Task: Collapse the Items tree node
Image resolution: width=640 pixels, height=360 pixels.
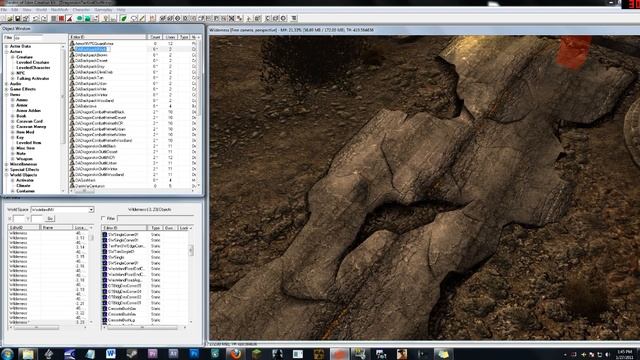Action: pyautogui.click(x=7, y=94)
